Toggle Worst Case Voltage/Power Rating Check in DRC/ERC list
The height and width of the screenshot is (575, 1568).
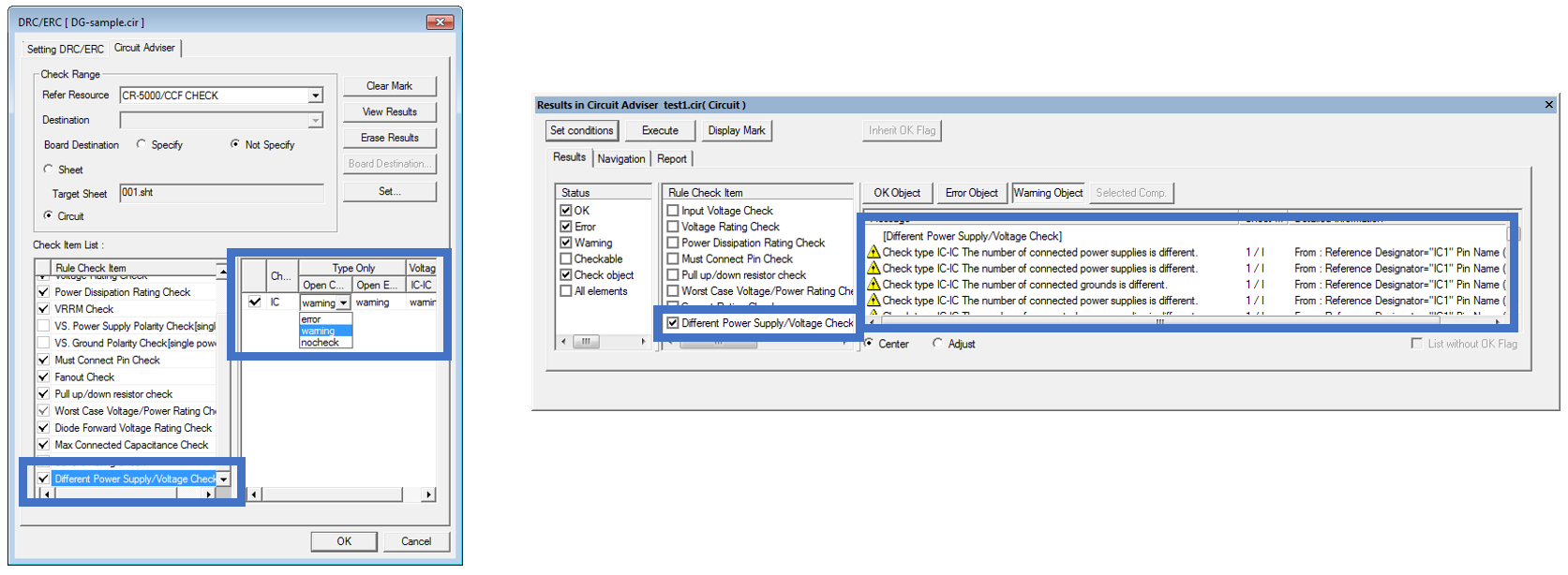tap(43, 411)
